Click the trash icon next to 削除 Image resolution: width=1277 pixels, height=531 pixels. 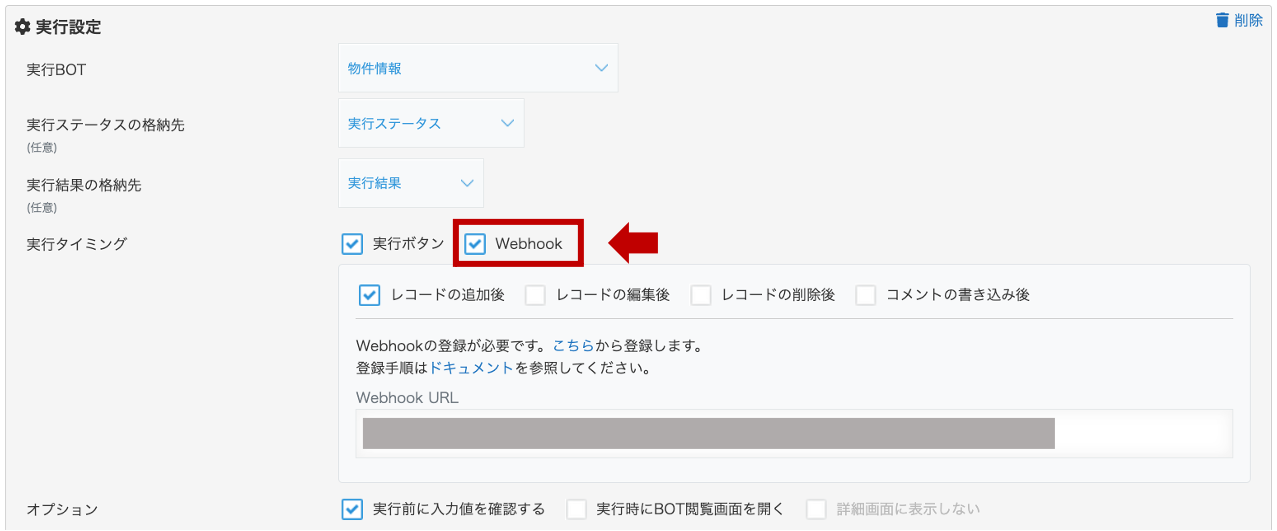click(x=1222, y=20)
